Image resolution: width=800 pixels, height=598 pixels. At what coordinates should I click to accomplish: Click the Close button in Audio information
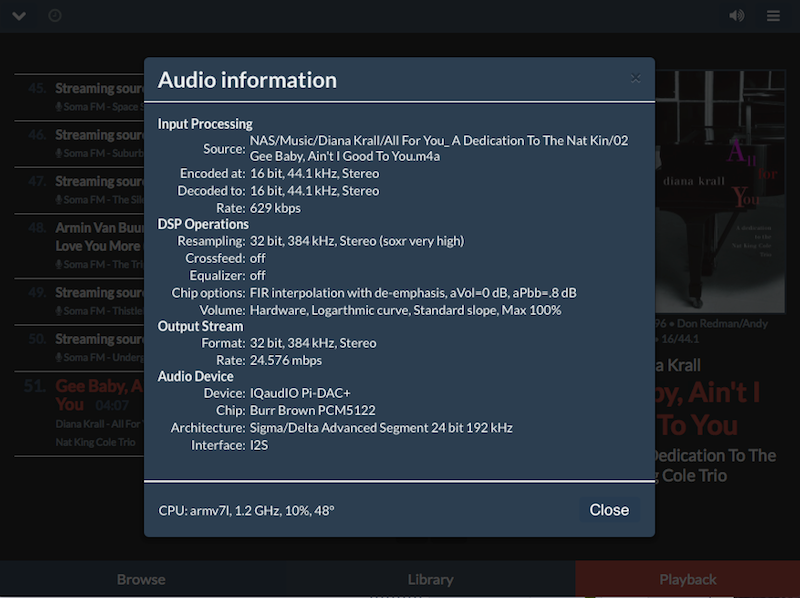tap(609, 510)
